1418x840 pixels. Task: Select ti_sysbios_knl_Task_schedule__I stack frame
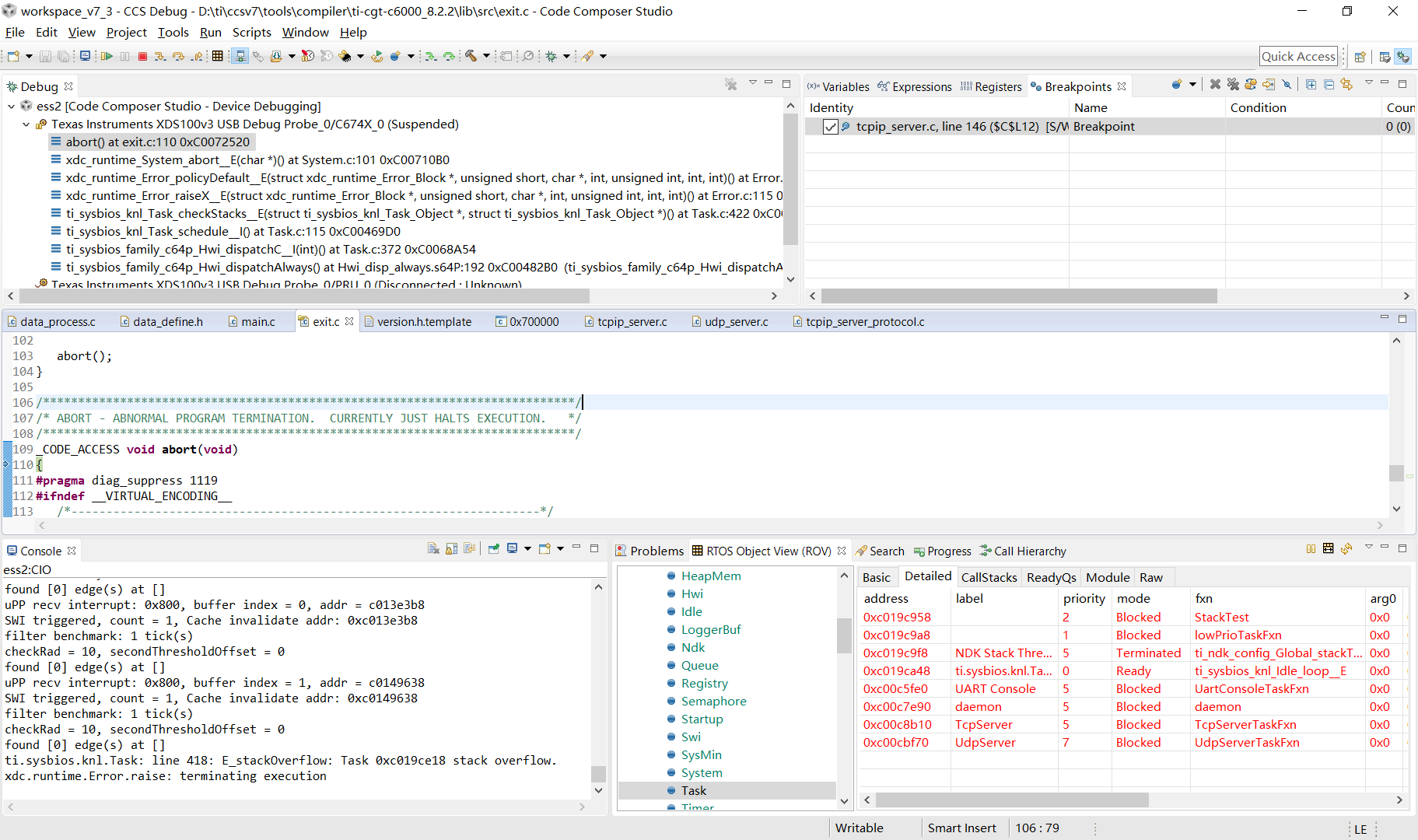tap(233, 231)
